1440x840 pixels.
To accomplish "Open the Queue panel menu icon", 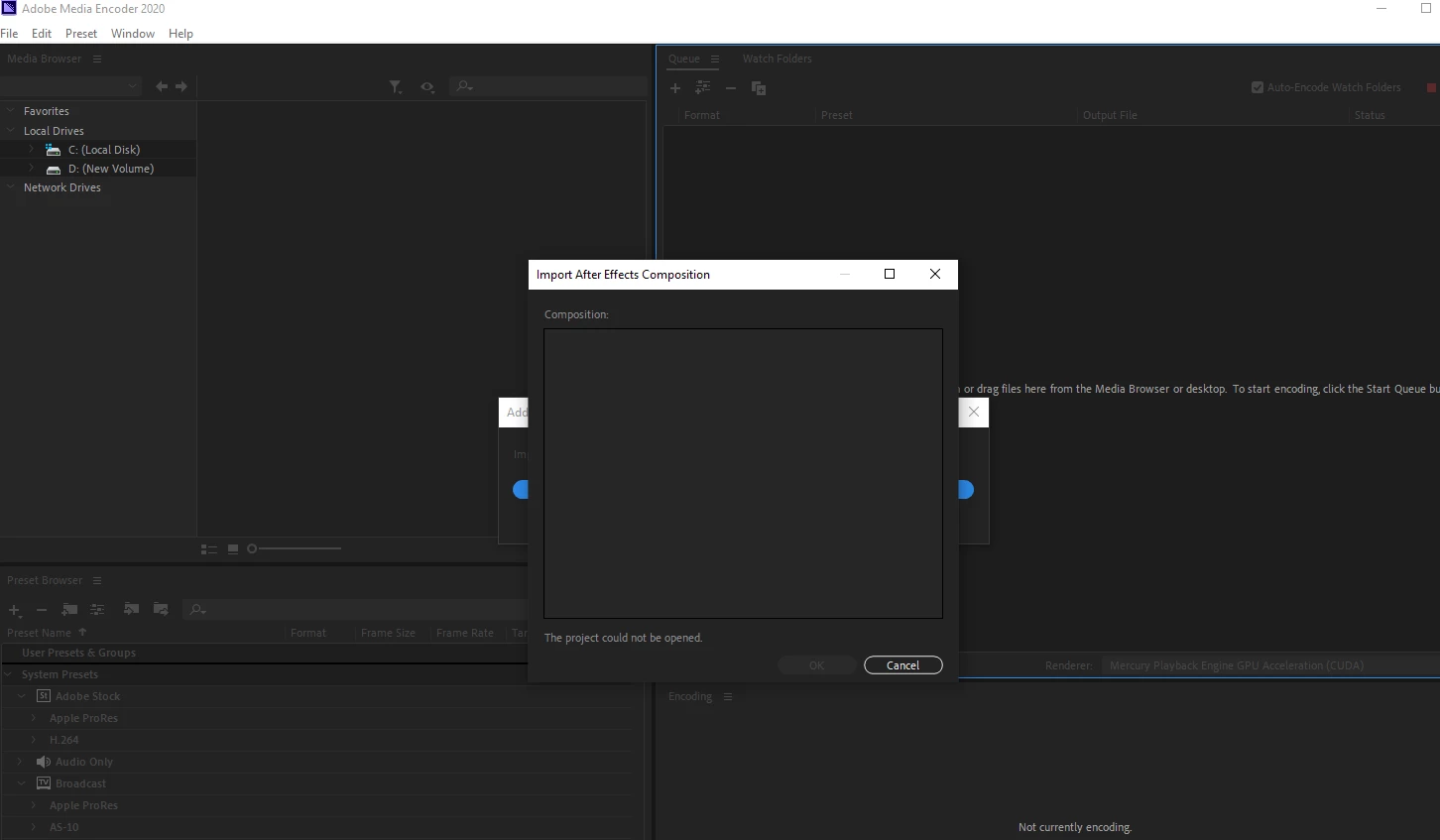I will pyautogui.click(x=715, y=59).
